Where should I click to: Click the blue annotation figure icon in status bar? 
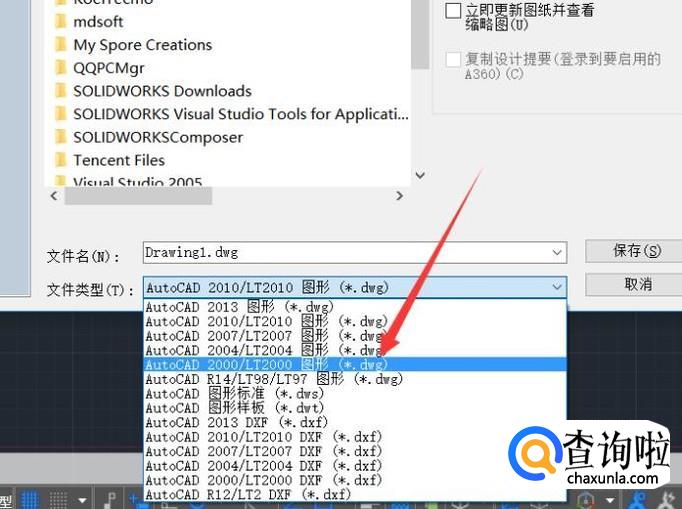coord(637,500)
